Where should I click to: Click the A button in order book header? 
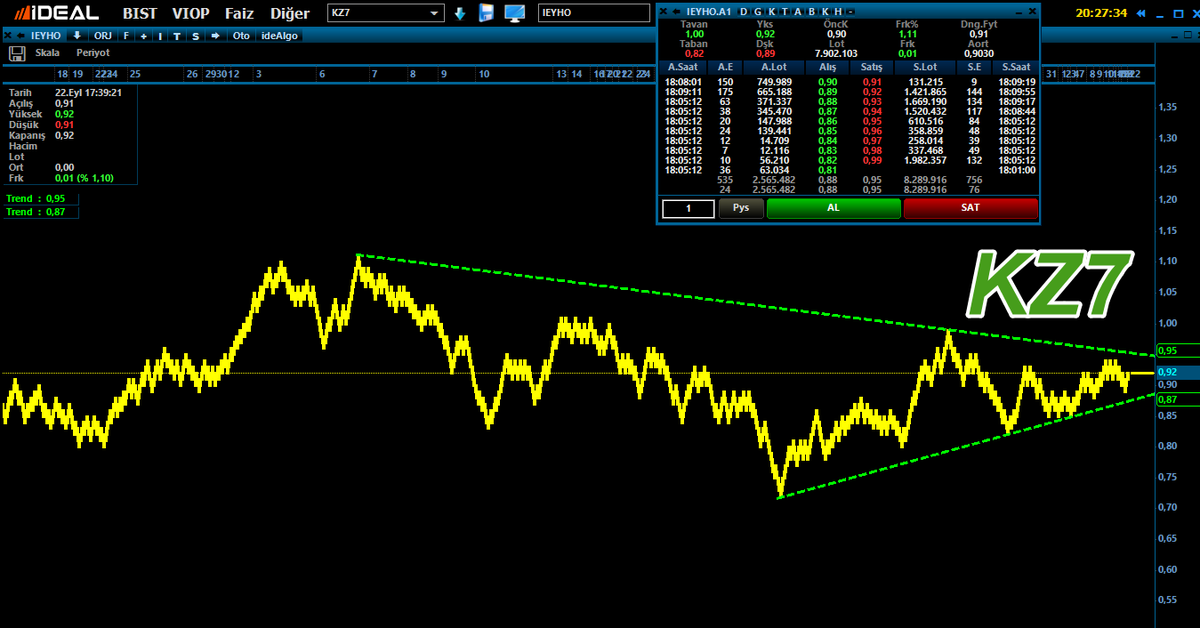click(x=798, y=12)
